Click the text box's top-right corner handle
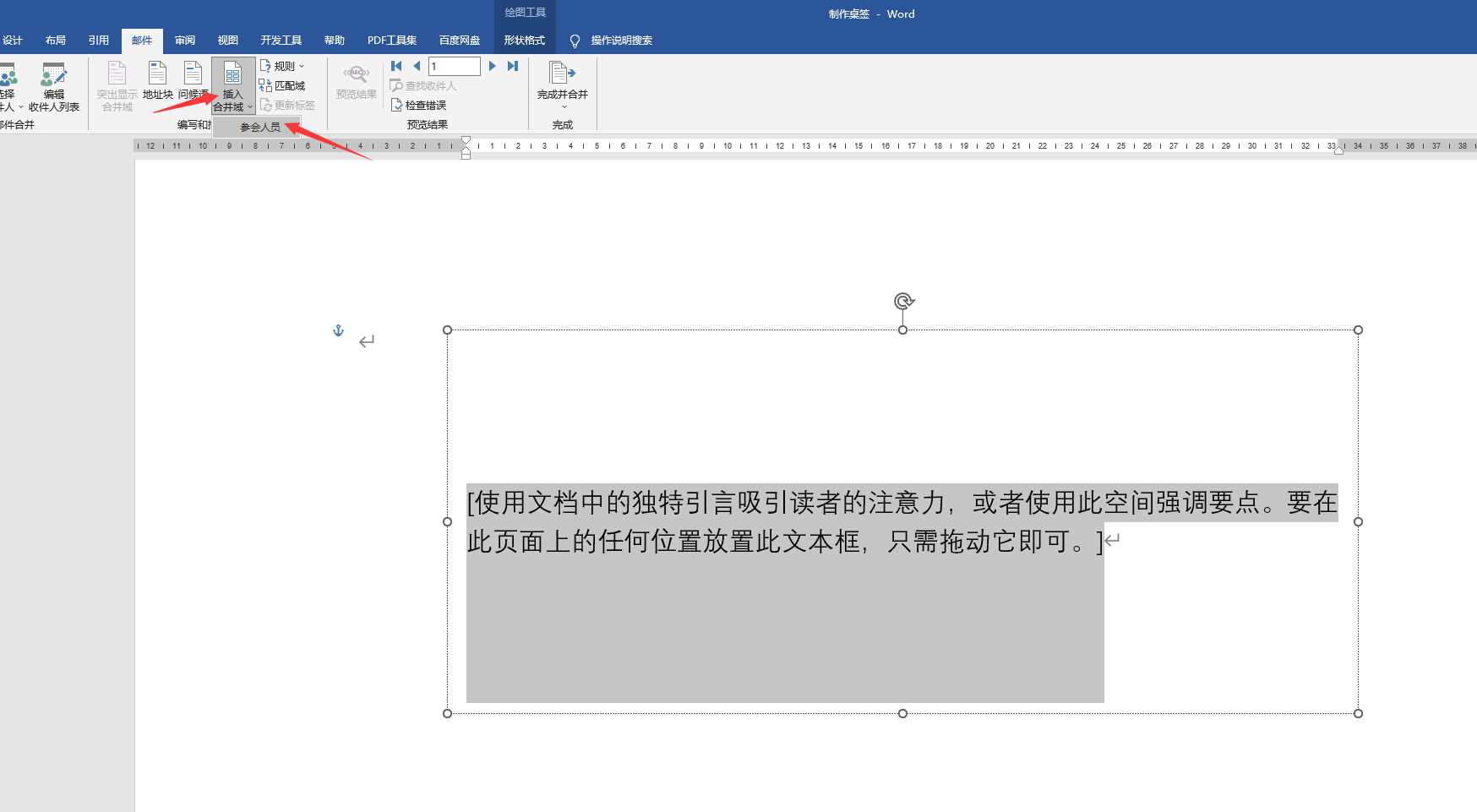Image resolution: width=1477 pixels, height=812 pixels. pyautogui.click(x=1359, y=330)
